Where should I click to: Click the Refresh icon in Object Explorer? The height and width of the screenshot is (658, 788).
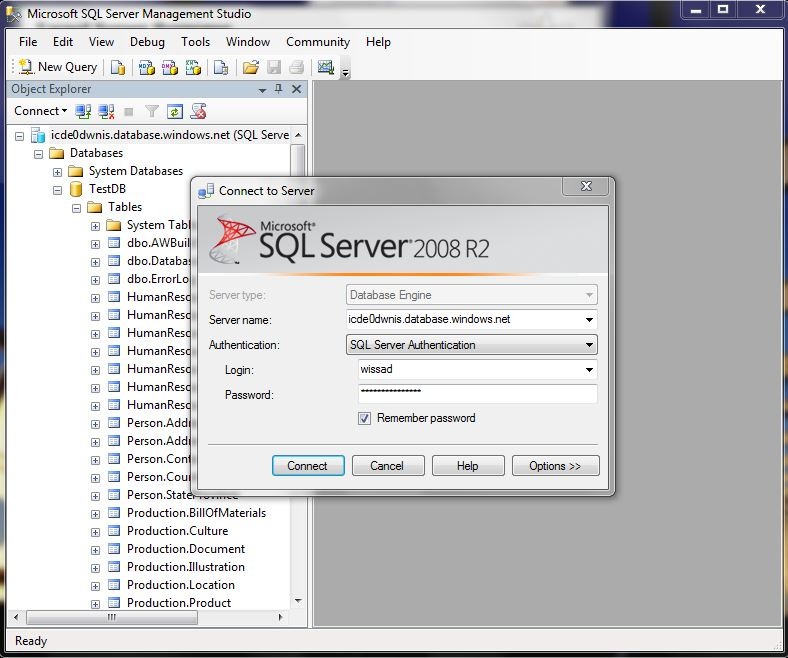(174, 112)
